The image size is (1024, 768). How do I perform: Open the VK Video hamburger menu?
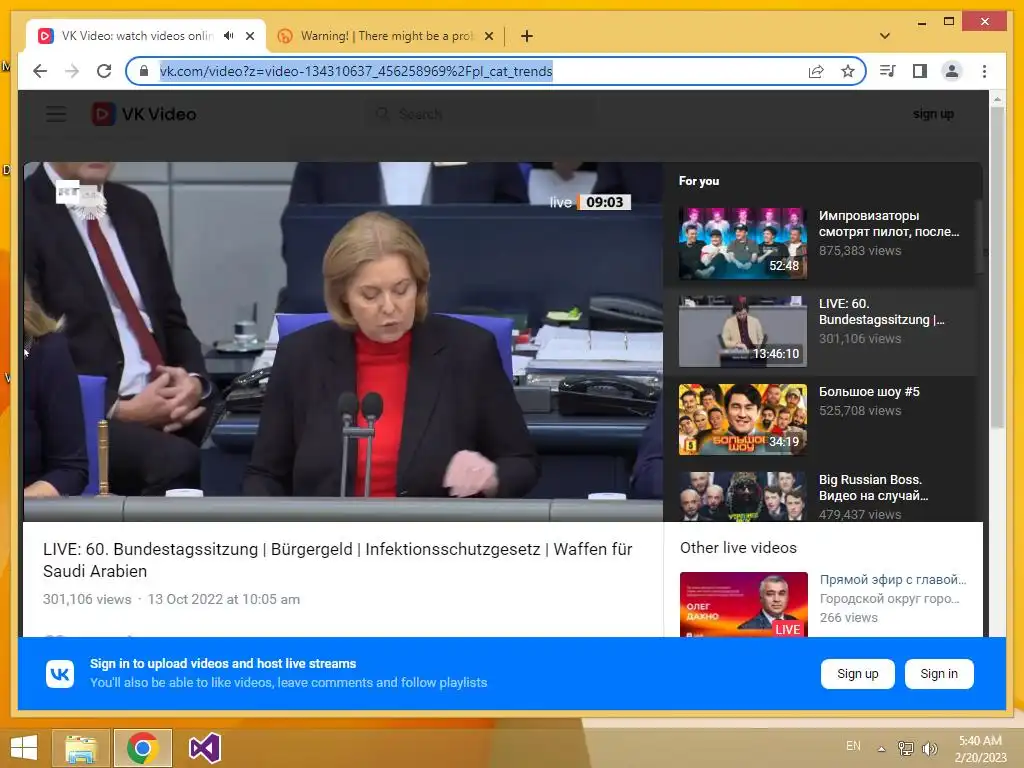(x=56, y=114)
